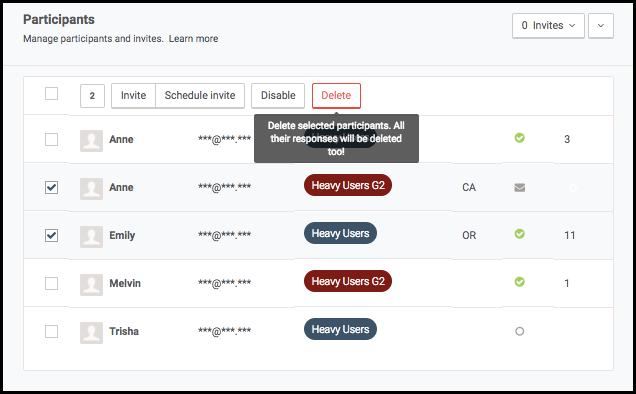Viewport: 636px width, 394px height.
Task: Check Melvin's checkbox
Action: click(52, 283)
